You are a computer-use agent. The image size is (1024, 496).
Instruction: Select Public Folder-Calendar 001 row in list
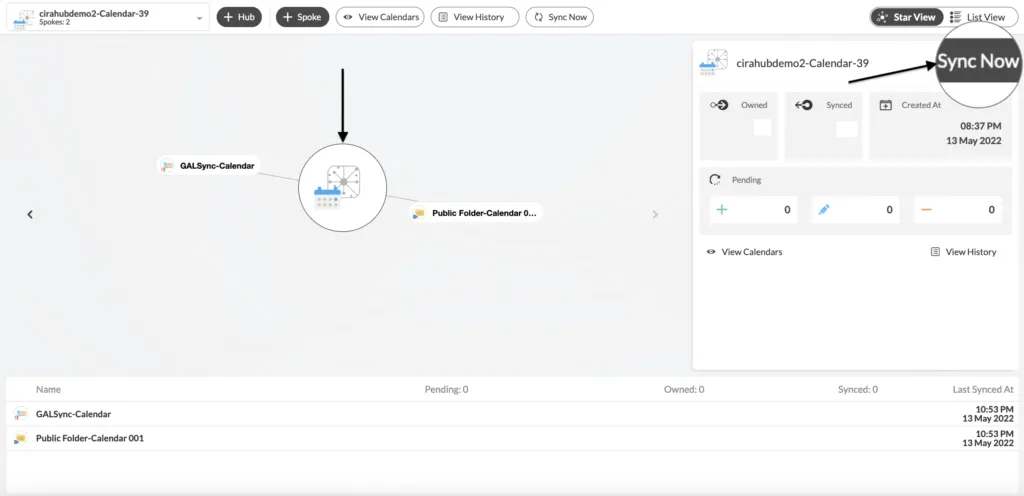click(512, 439)
